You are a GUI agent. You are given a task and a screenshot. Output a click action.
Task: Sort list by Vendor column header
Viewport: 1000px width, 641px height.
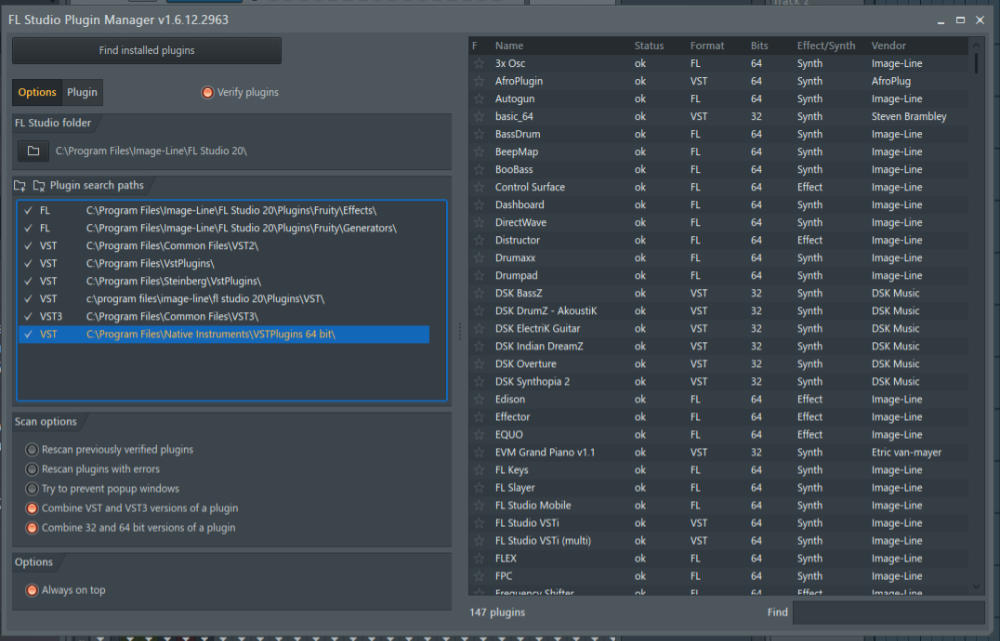pyautogui.click(x=888, y=46)
